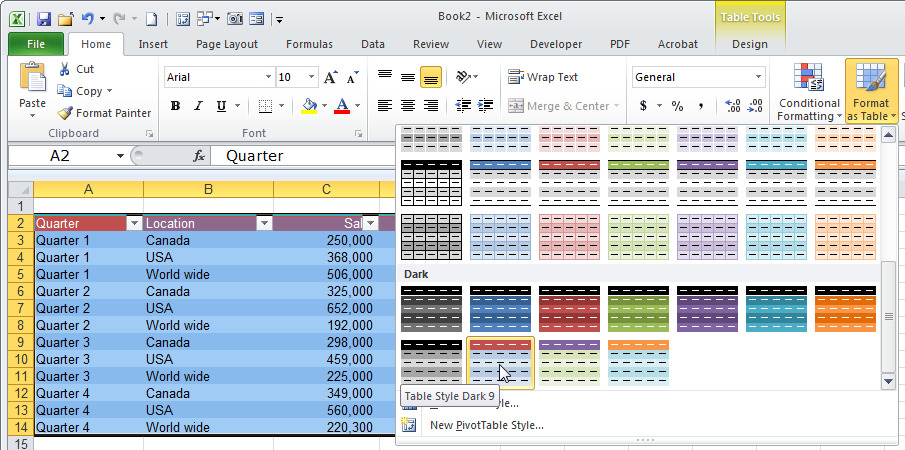Open the Table Tools Design tab
This screenshot has width=905, height=450.
tap(750, 44)
